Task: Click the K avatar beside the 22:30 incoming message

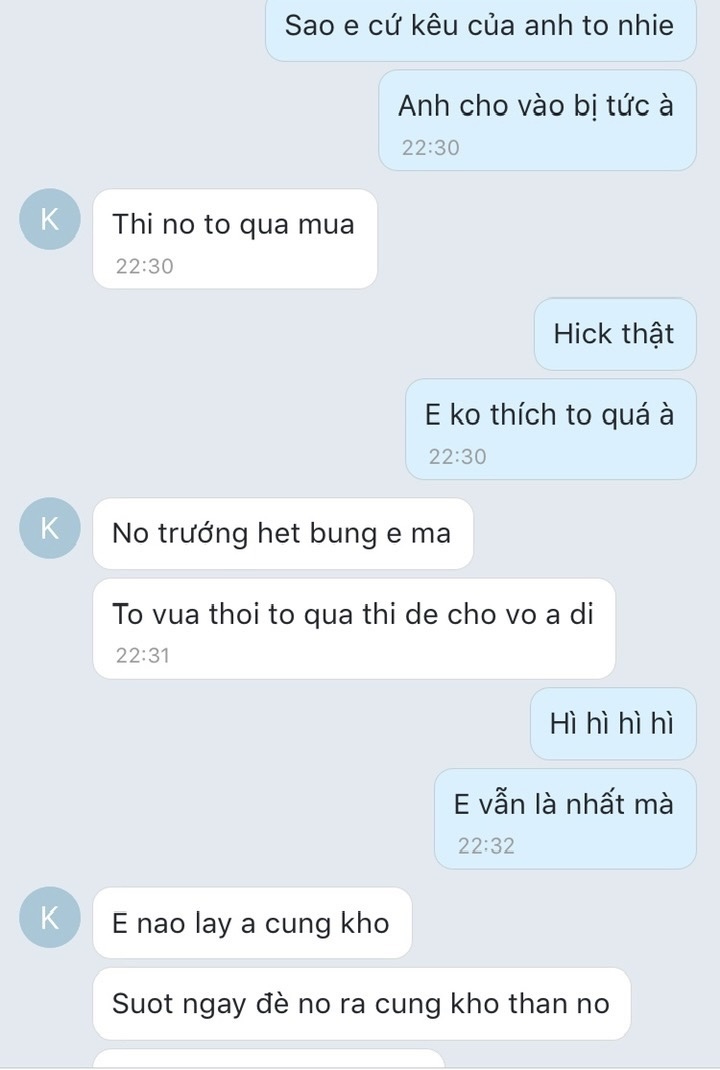Action: click(50, 219)
